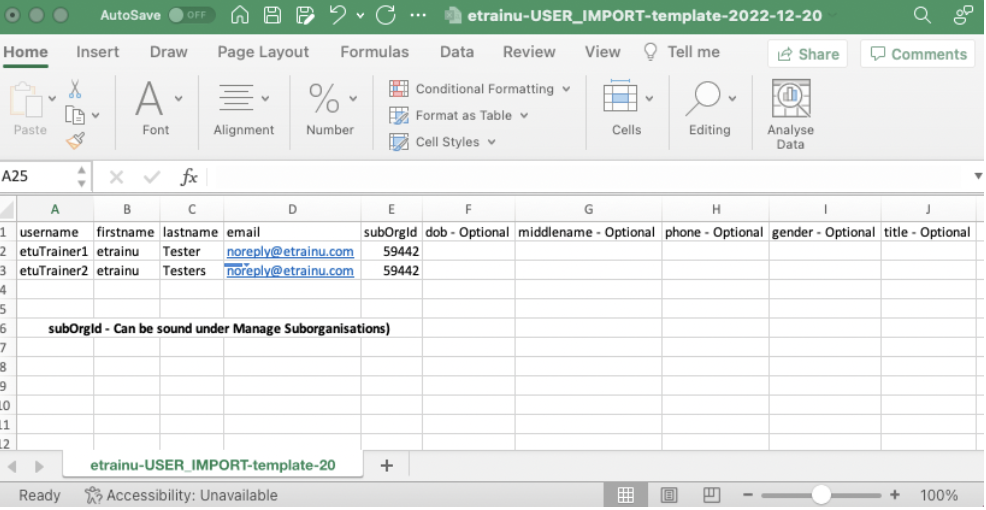Click the Share button

click(x=807, y=54)
